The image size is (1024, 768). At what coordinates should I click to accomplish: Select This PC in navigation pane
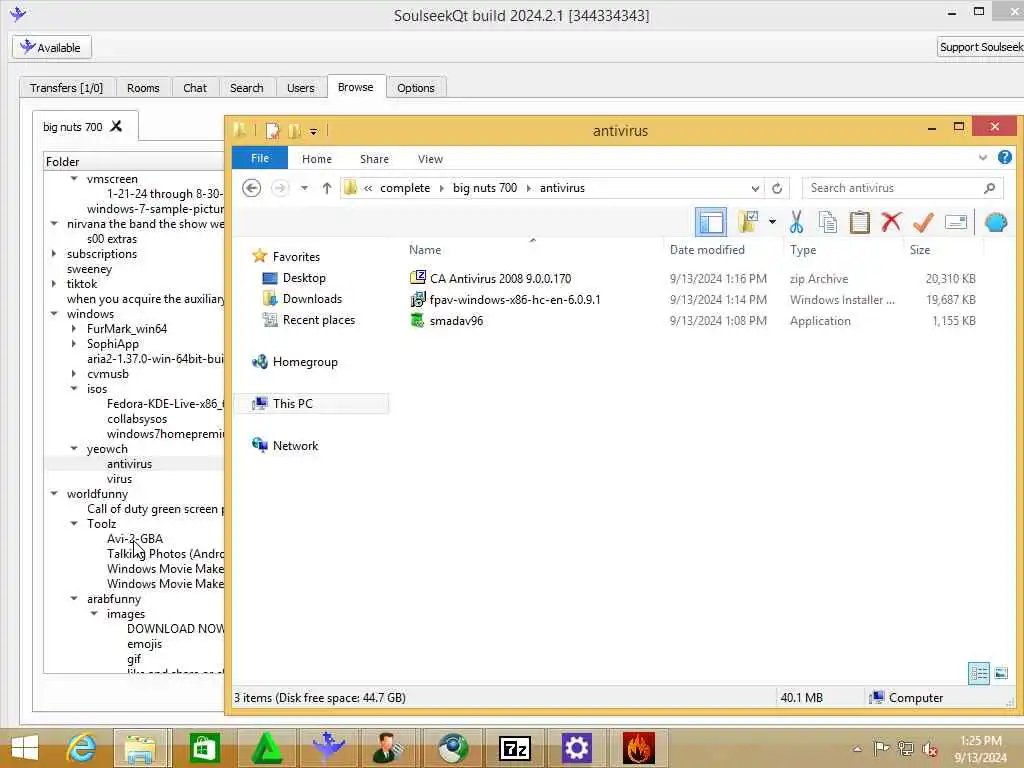[x=293, y=404]
